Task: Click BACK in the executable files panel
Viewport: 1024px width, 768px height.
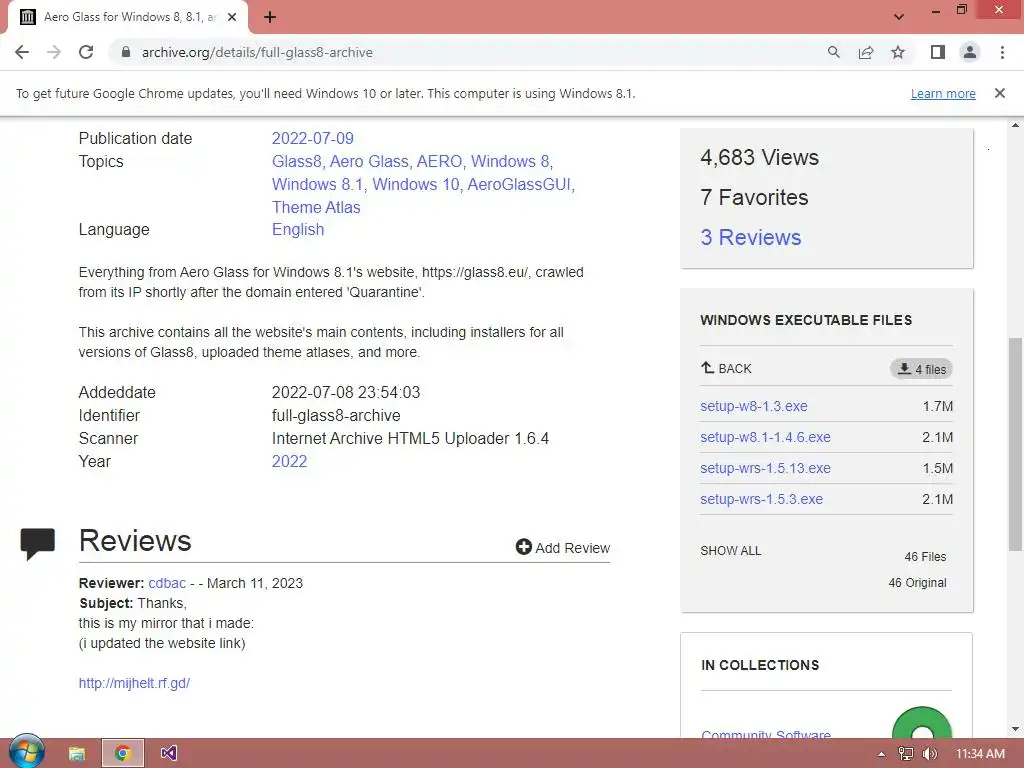Action: point(726,368)
